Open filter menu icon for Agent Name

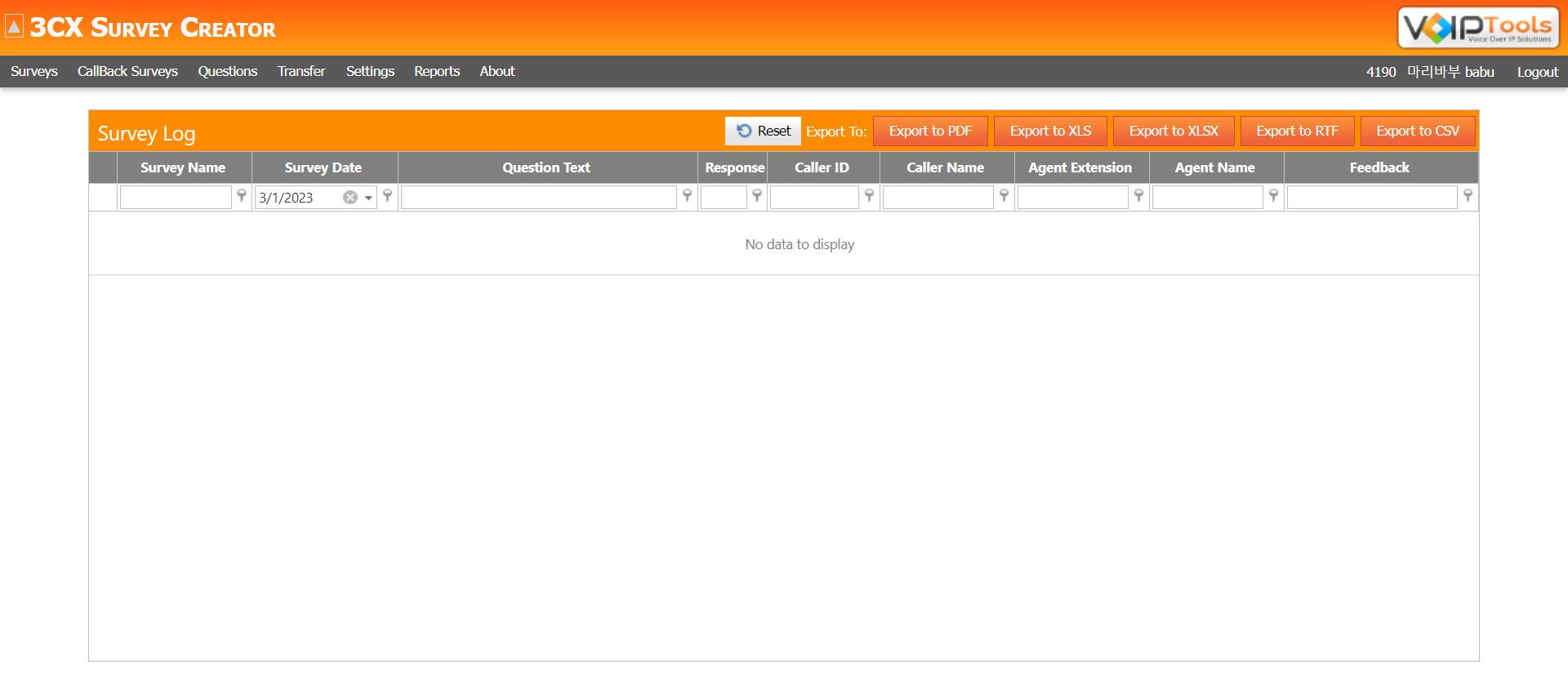click(1273, 196)
